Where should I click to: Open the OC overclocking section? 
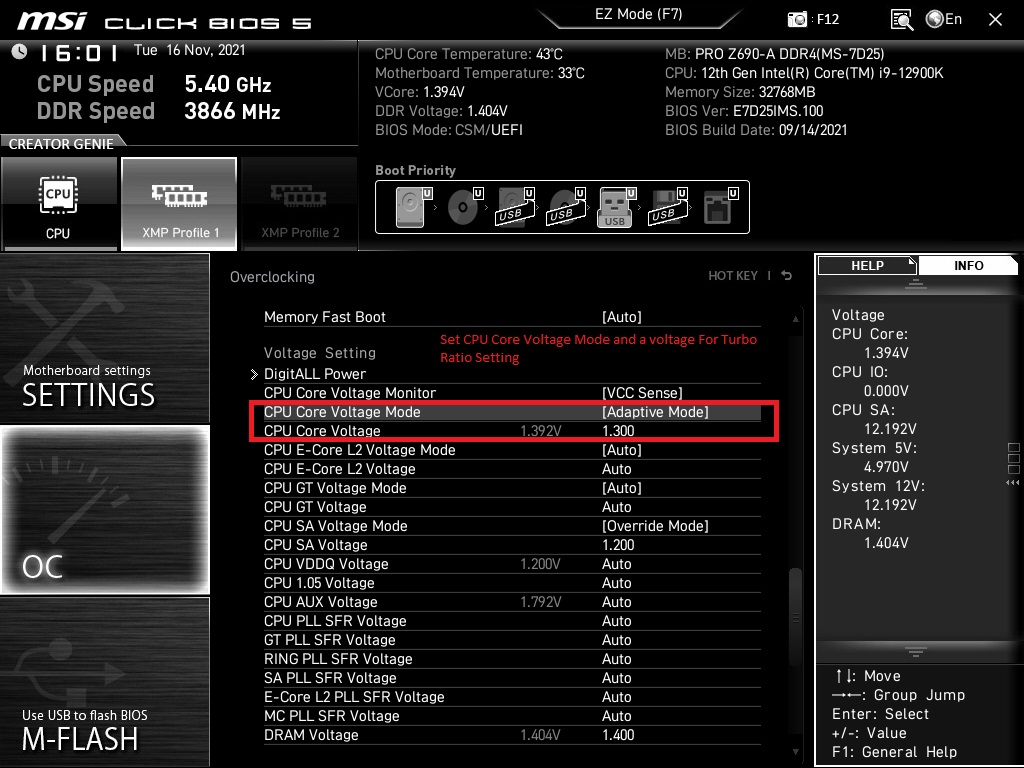(x=105, y=510)
